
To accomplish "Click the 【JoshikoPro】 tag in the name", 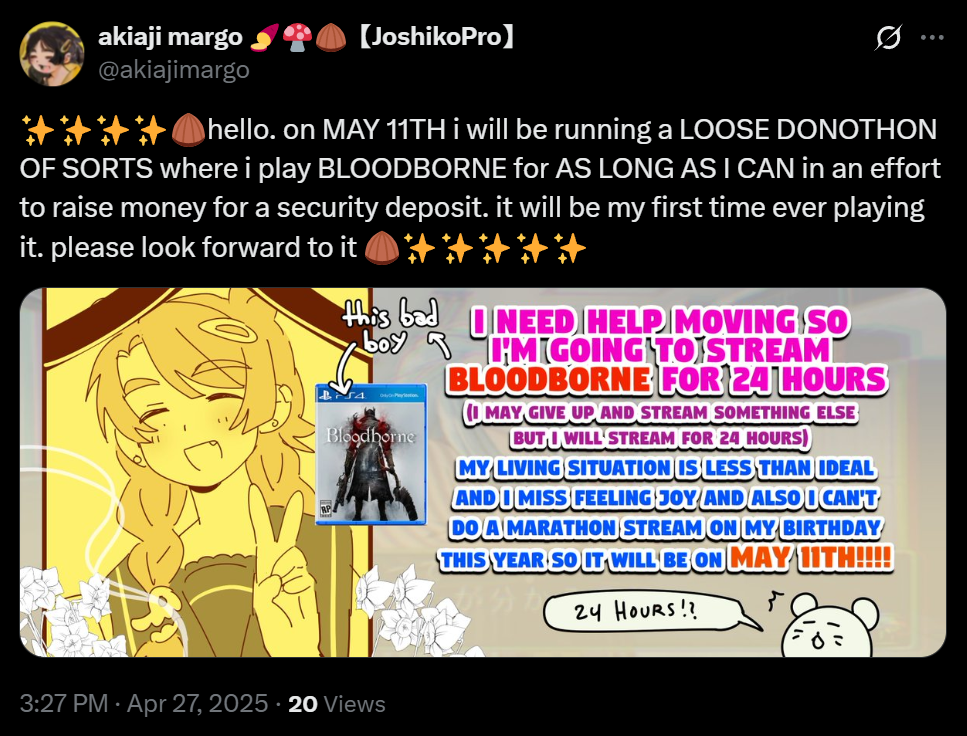I will point(435,37).
